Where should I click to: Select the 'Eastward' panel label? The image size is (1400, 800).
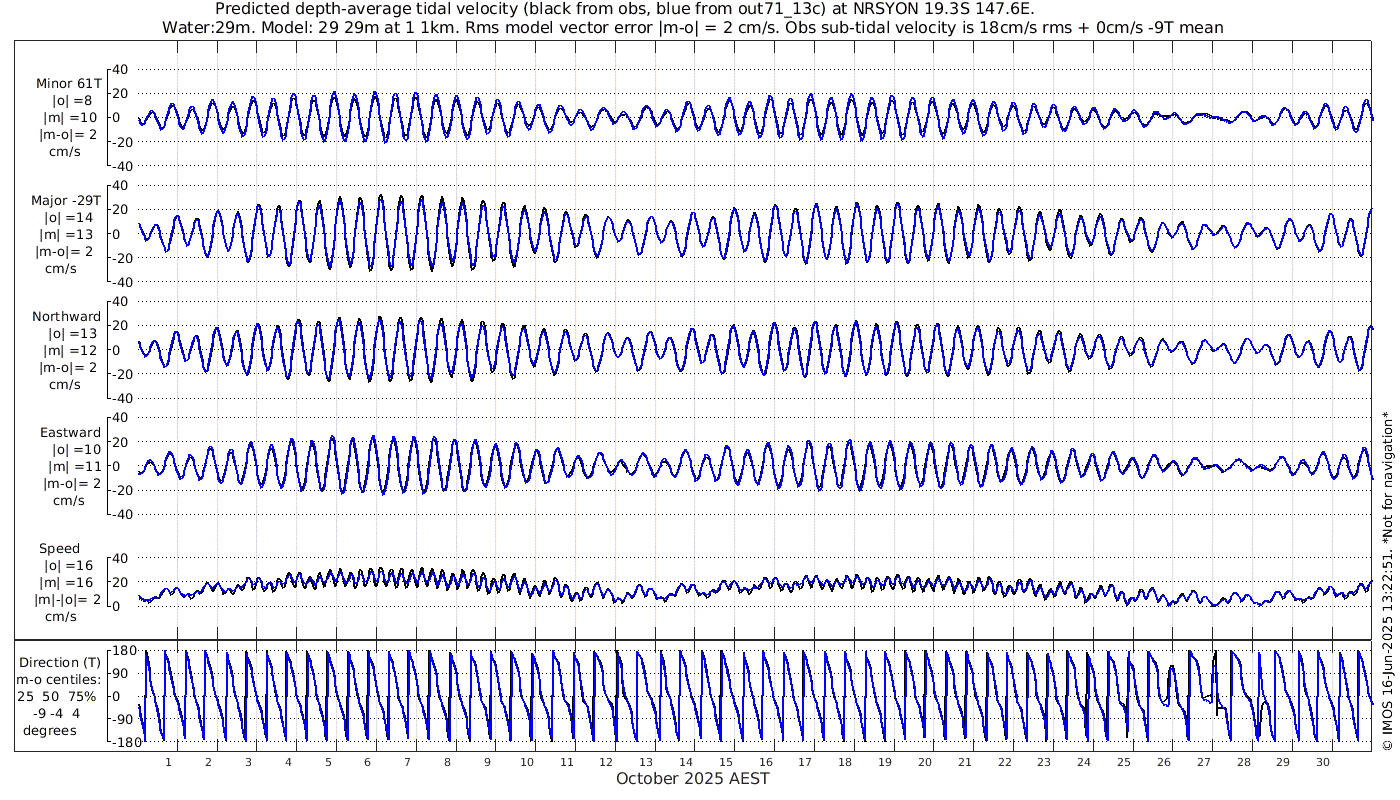pyautogui.click(x=70, y=432)
